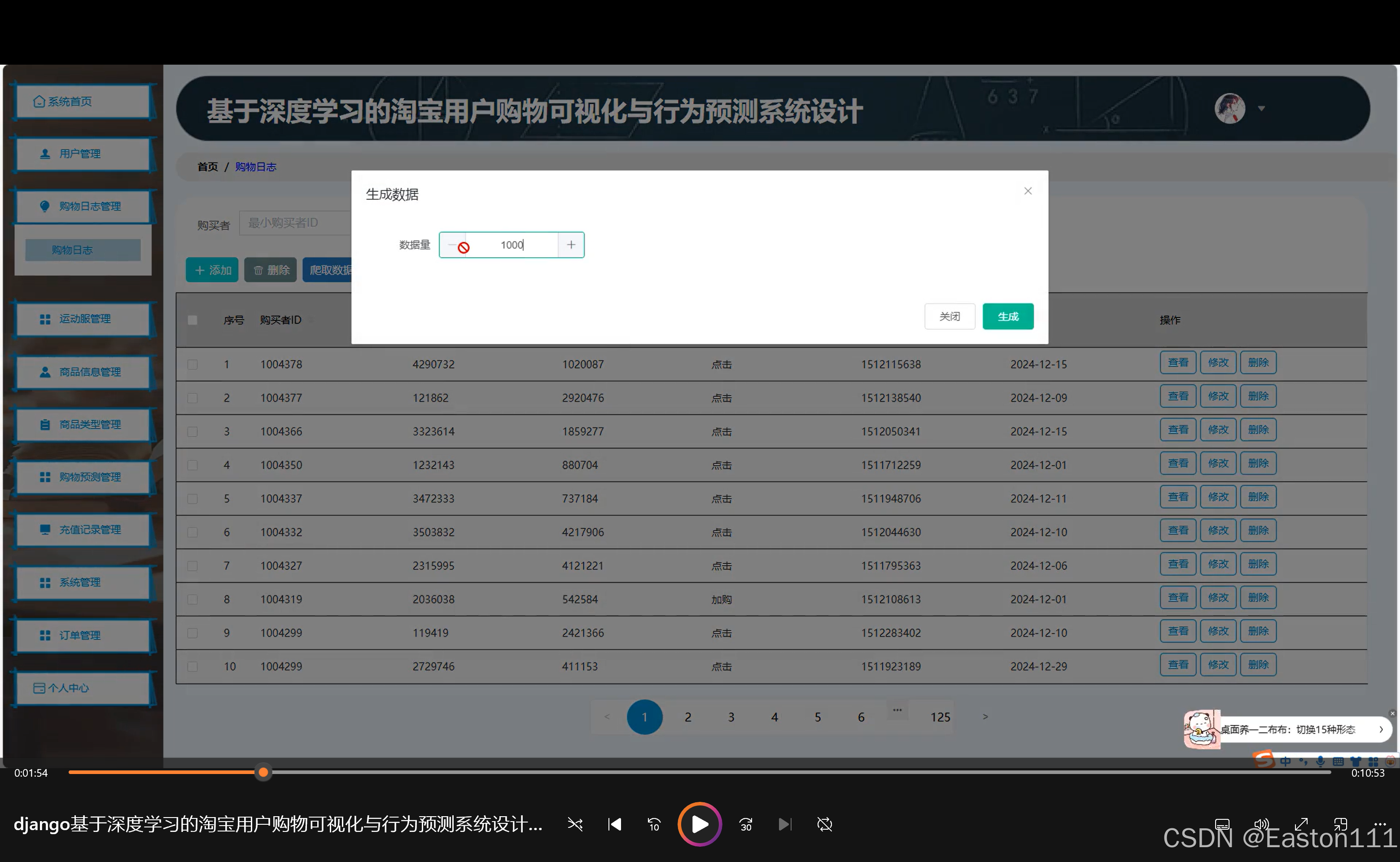Open mini player view
The image size is (1400, 862).
[x=1340, y=824]
